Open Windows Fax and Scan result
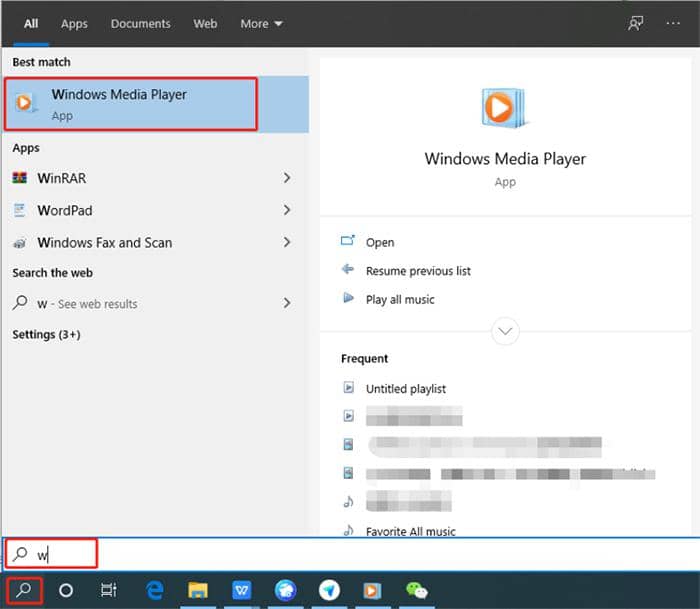Viewport: 700px width, 609px height. click(x=155, y=242)
